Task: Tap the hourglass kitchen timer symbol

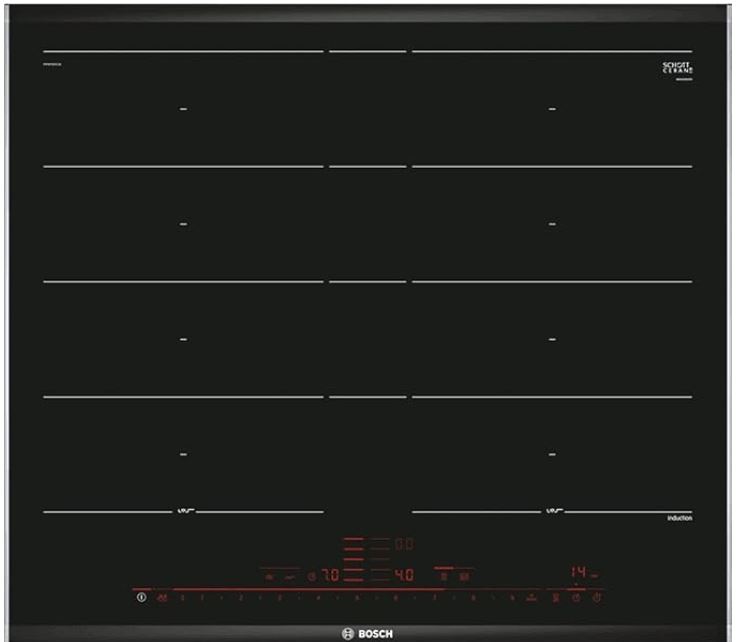Action: pos(556,598)
